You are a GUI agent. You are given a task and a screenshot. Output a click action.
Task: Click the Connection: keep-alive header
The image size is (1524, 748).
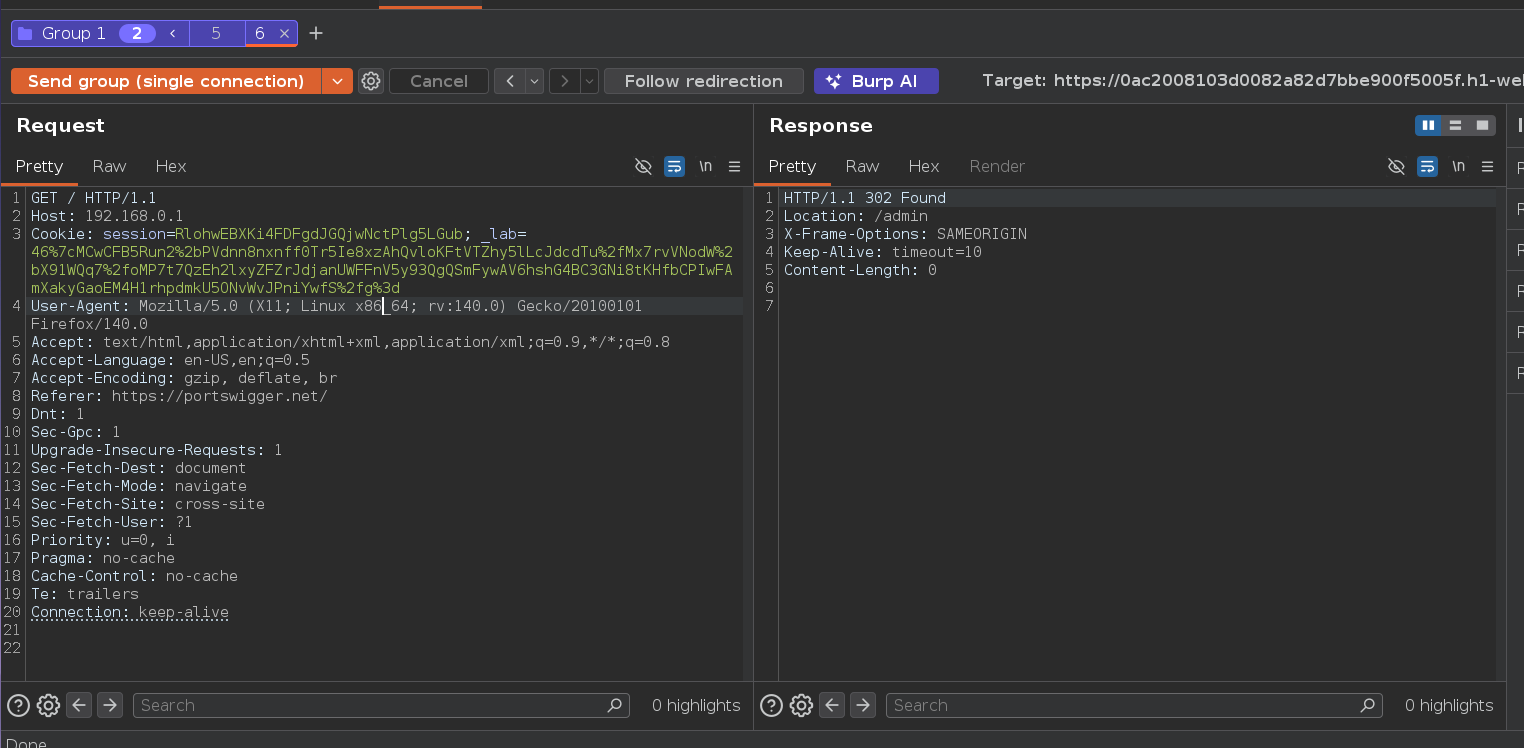coord(130,612)
